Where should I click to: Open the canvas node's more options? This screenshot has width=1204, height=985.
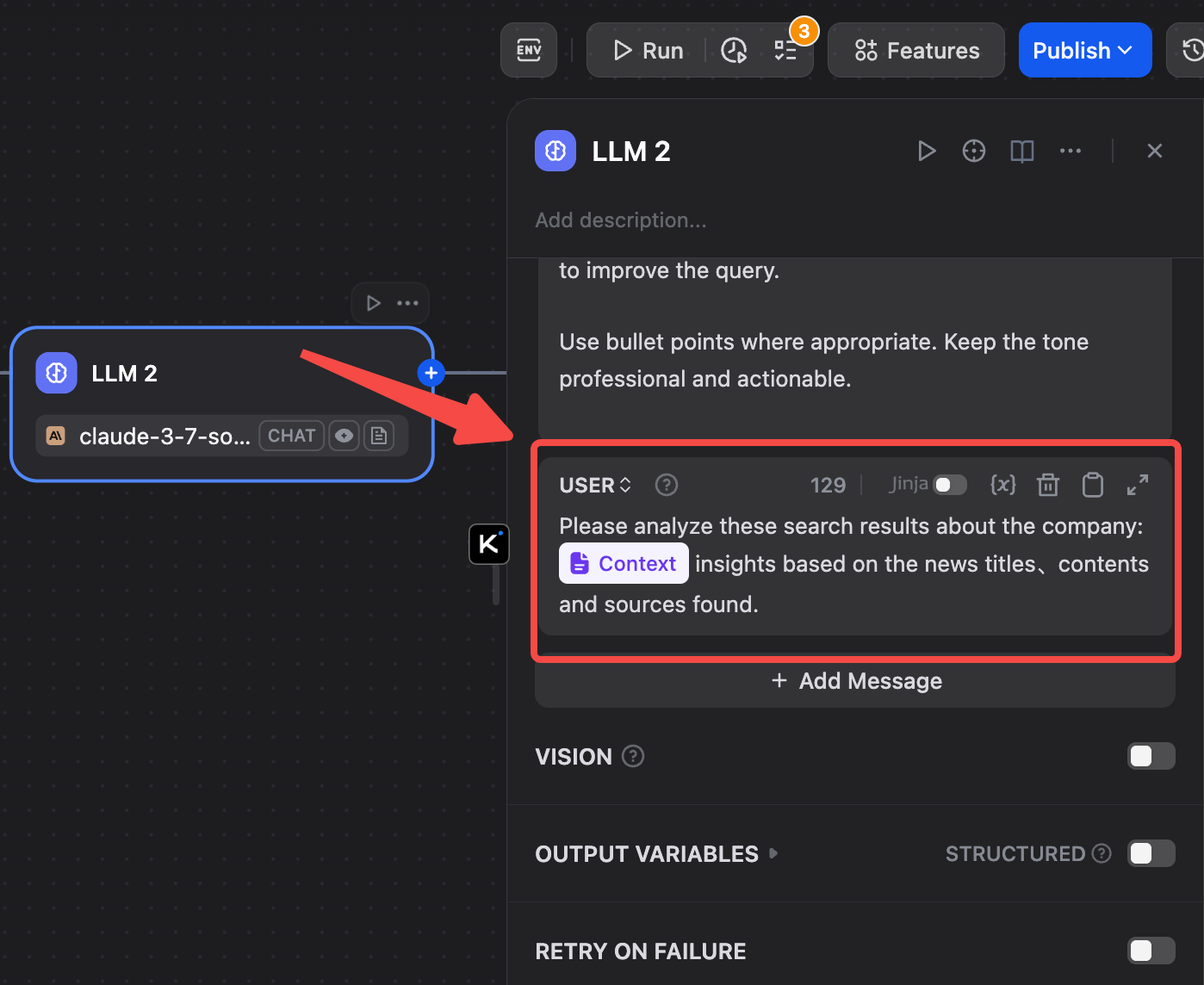(x=407, y=303)
